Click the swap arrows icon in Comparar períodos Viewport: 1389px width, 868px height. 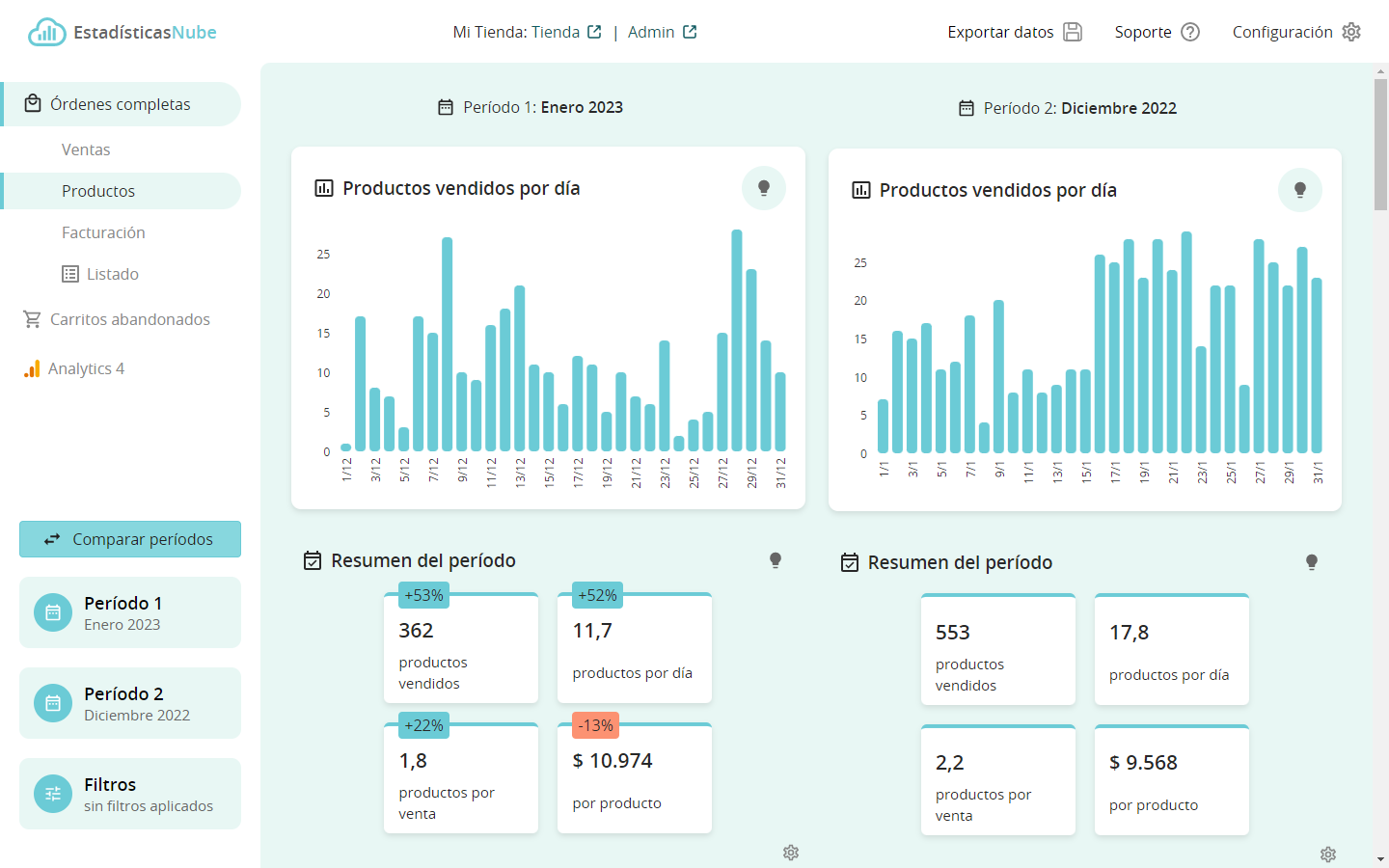click(x=52, y=539)
